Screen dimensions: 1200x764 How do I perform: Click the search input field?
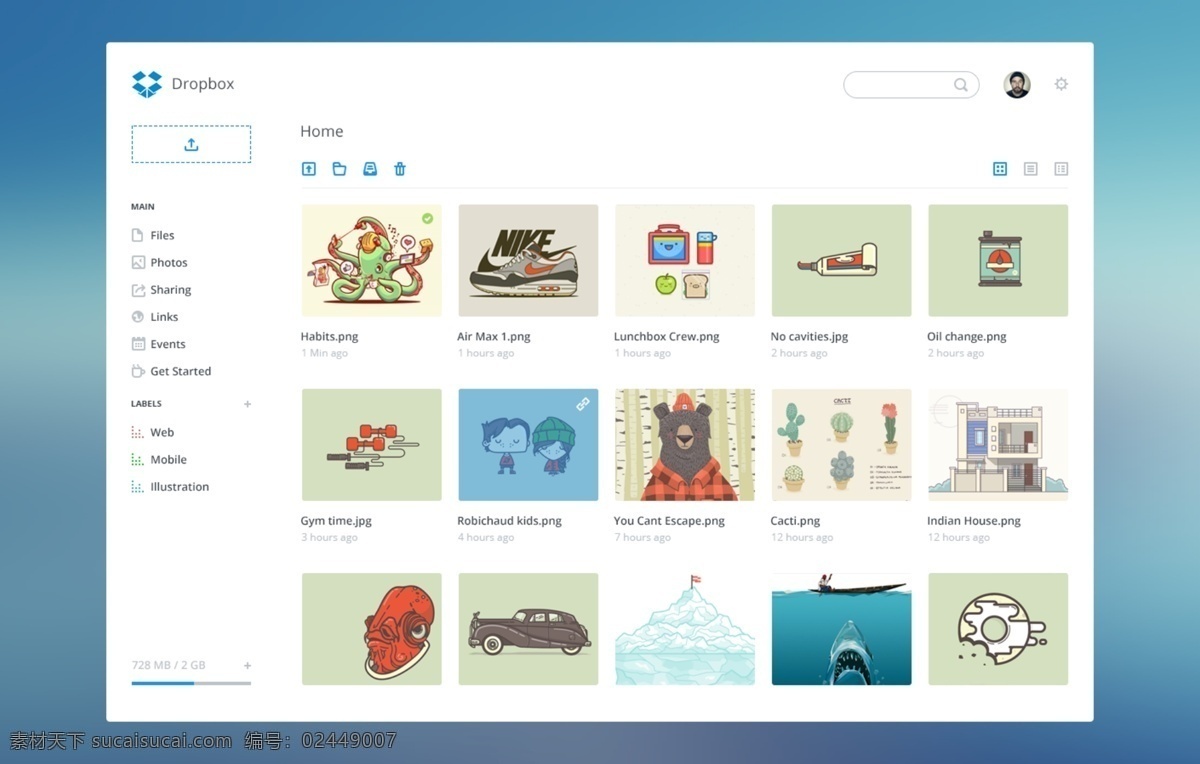pos(912,85)
